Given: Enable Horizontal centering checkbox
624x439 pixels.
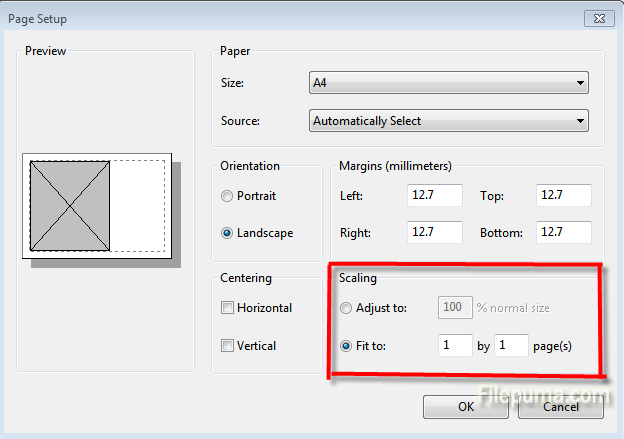Looking at the screenshot, I should pos(228,308).
